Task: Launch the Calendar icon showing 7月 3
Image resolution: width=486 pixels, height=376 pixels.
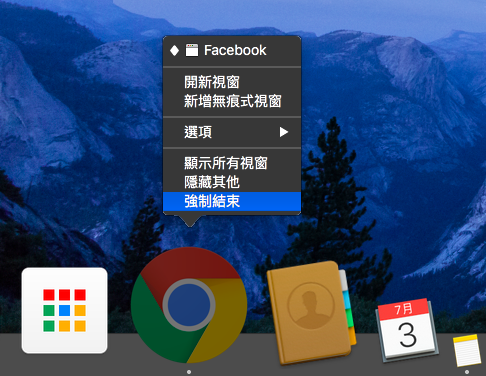Action: tap(407, 330)
